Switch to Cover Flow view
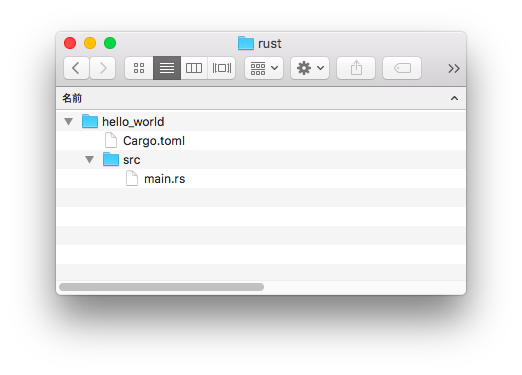 pyautogui.click(x=222, y=68)
